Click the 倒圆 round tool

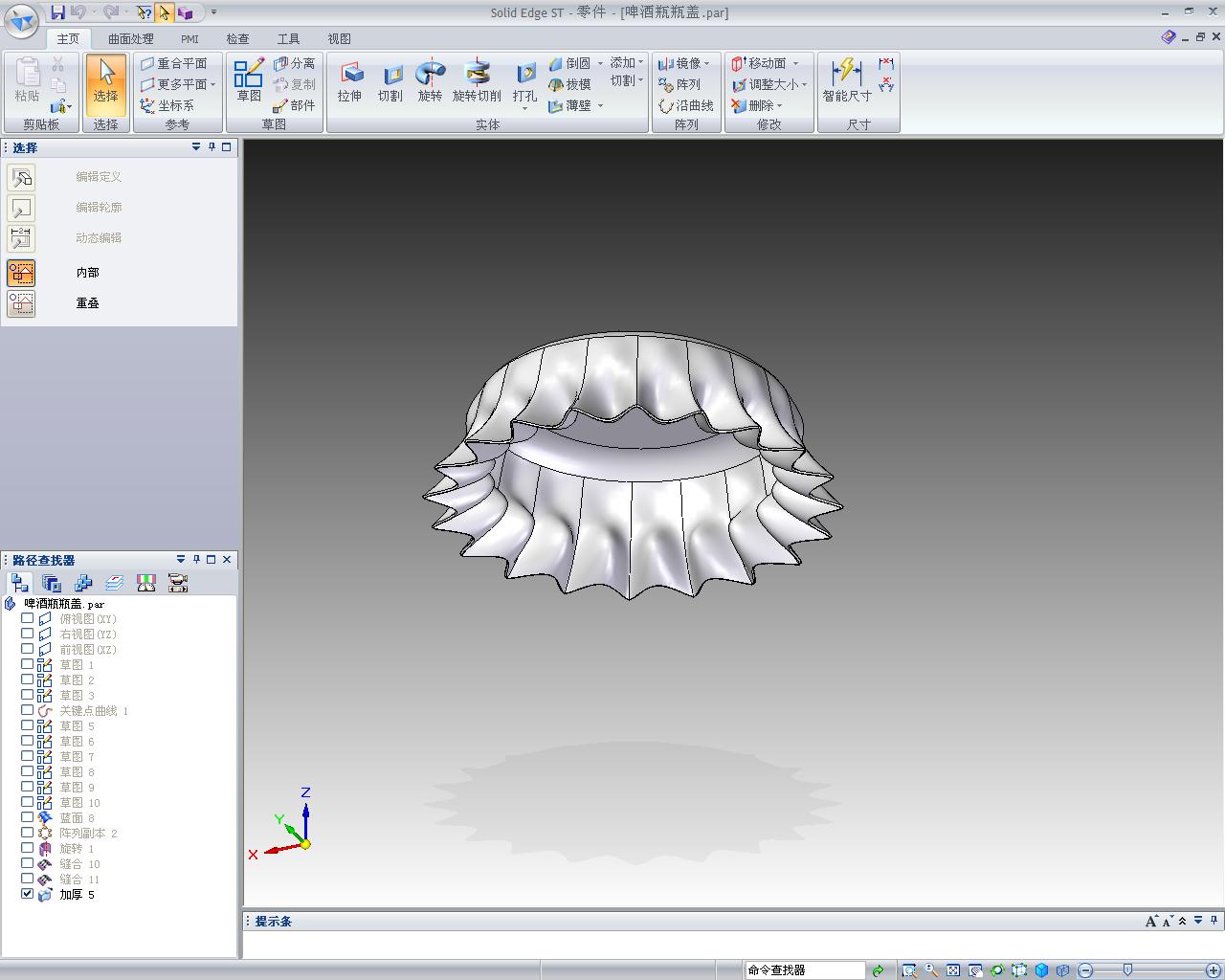569,63
